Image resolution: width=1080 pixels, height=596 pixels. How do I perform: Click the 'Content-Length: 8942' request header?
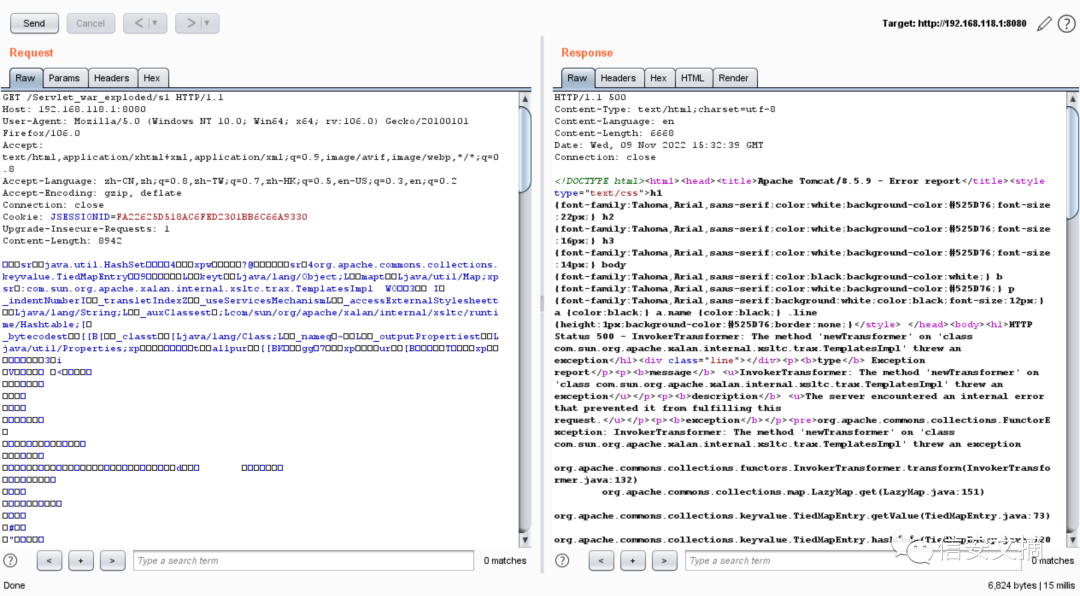tap(62, 241)
